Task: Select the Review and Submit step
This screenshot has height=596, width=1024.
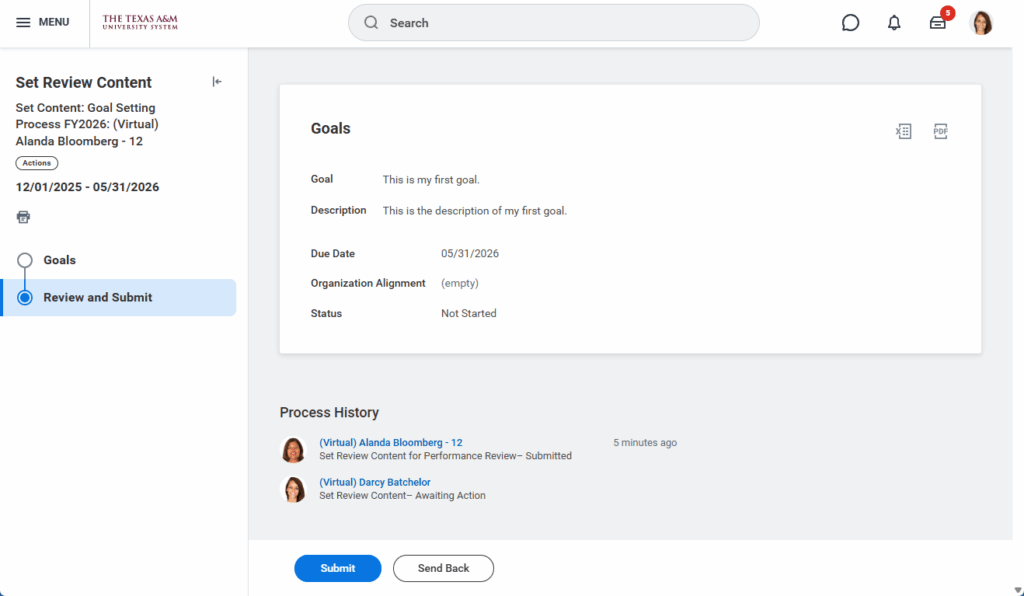Action: (118, 298)
